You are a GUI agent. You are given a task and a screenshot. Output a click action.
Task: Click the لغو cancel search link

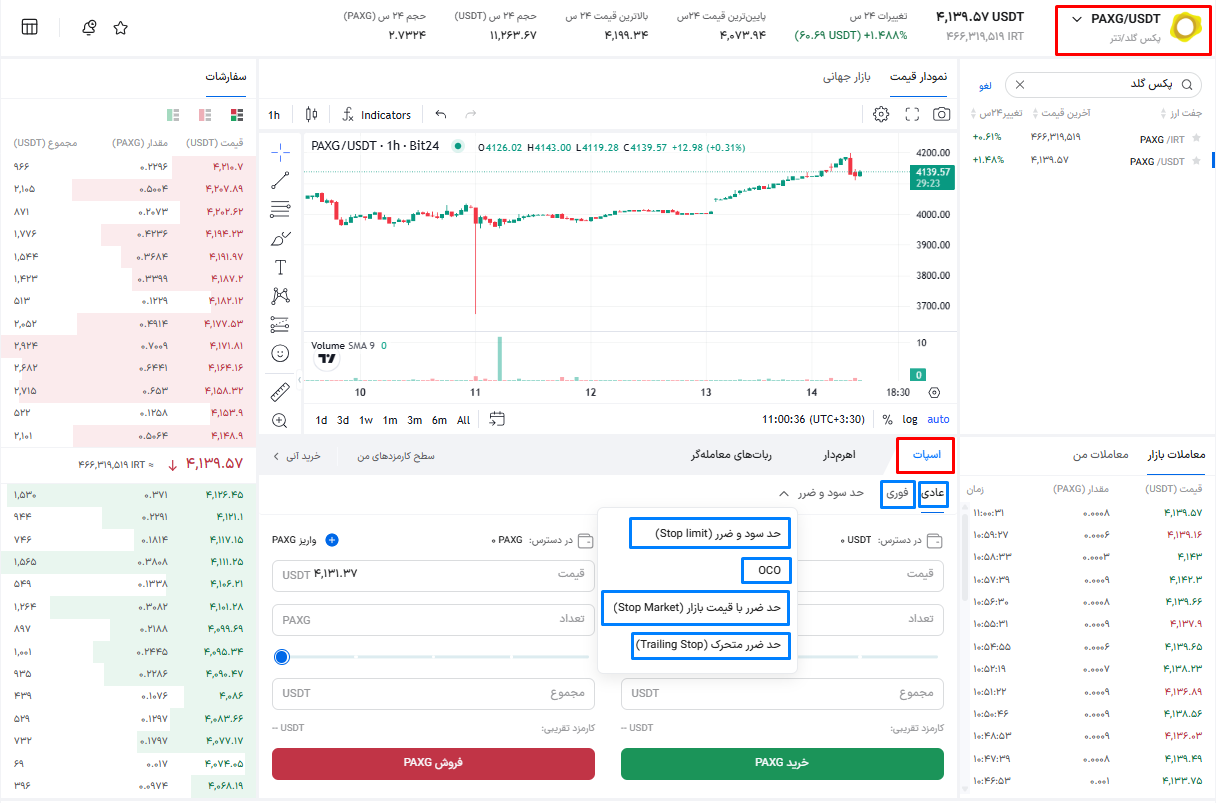click(x=985, y=84)
